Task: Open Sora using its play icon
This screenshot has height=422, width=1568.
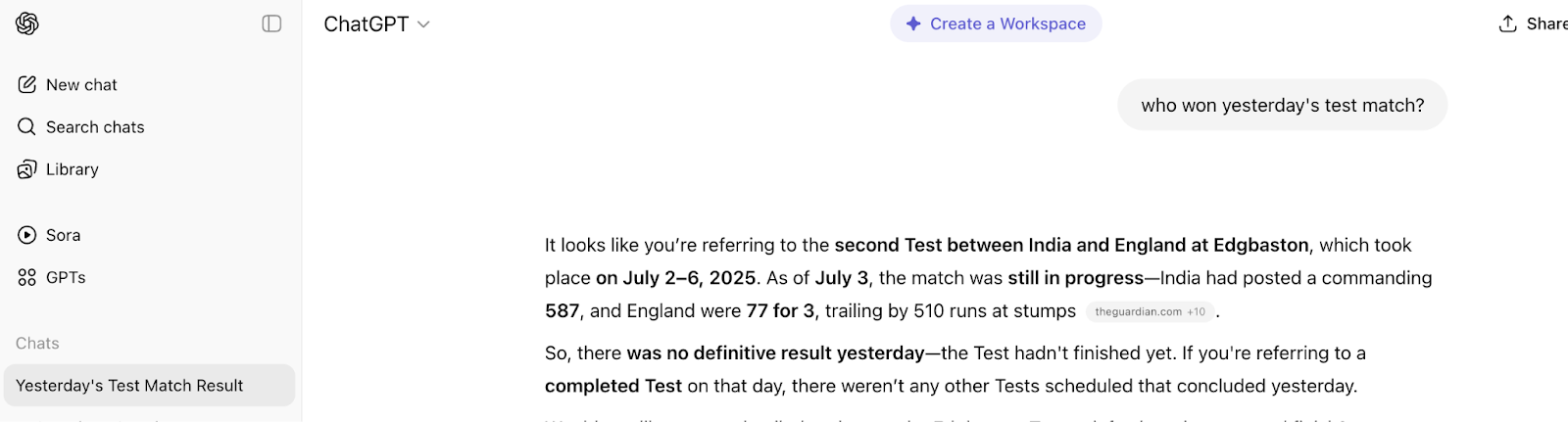Action: (x=27, y=235)
